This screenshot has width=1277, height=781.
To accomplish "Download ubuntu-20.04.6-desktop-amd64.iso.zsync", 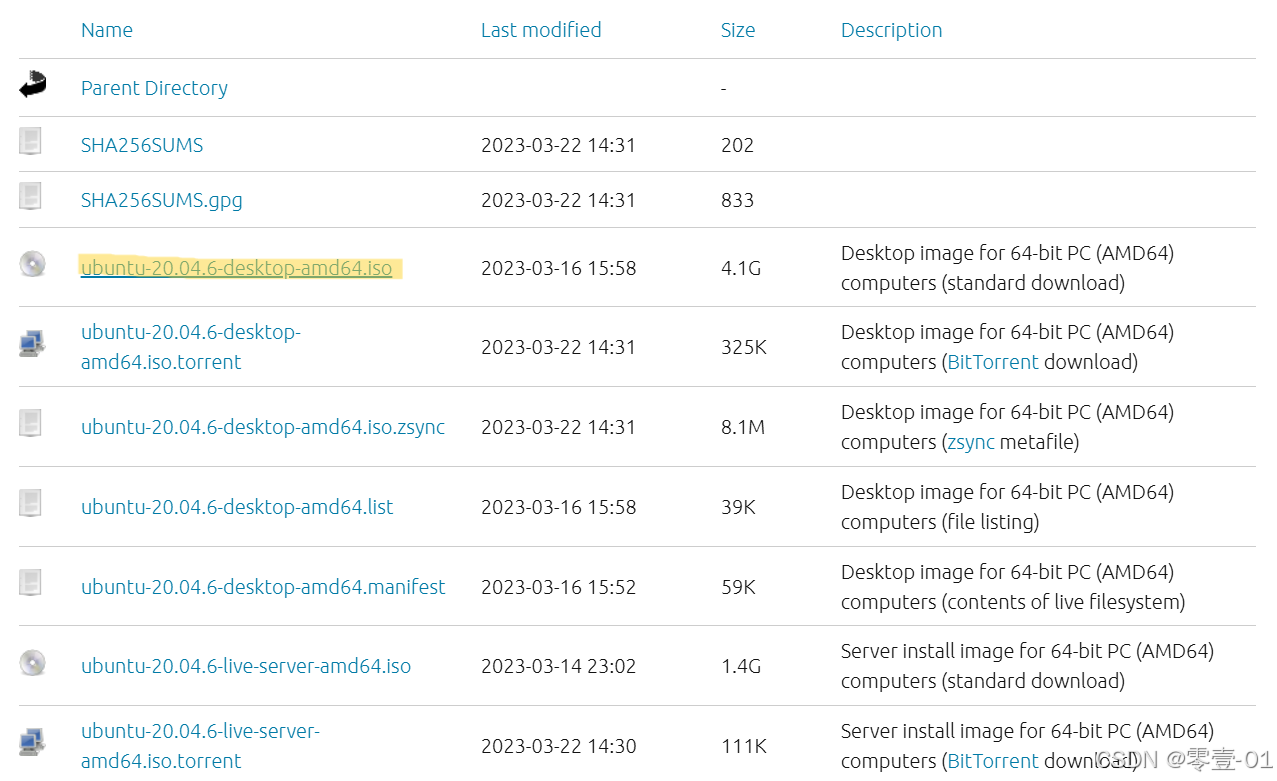I will [263, 427].
